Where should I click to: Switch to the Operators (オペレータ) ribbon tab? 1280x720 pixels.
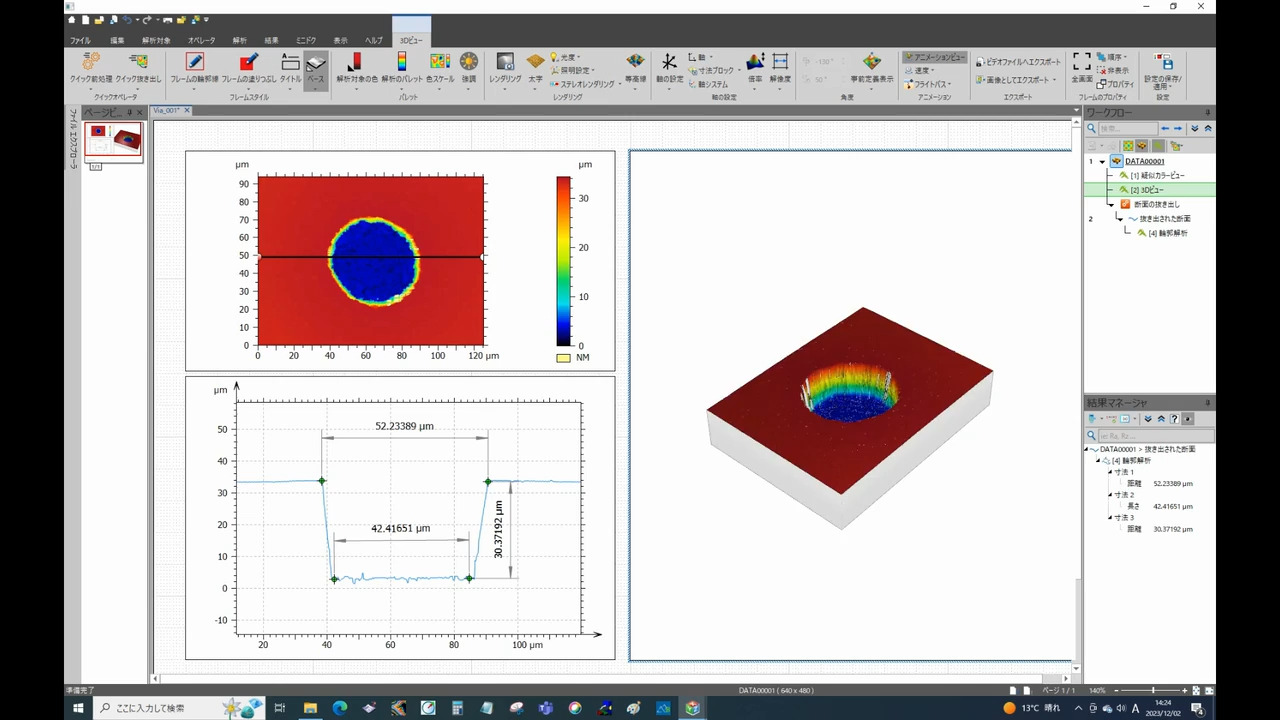click(x=201, y=40)
